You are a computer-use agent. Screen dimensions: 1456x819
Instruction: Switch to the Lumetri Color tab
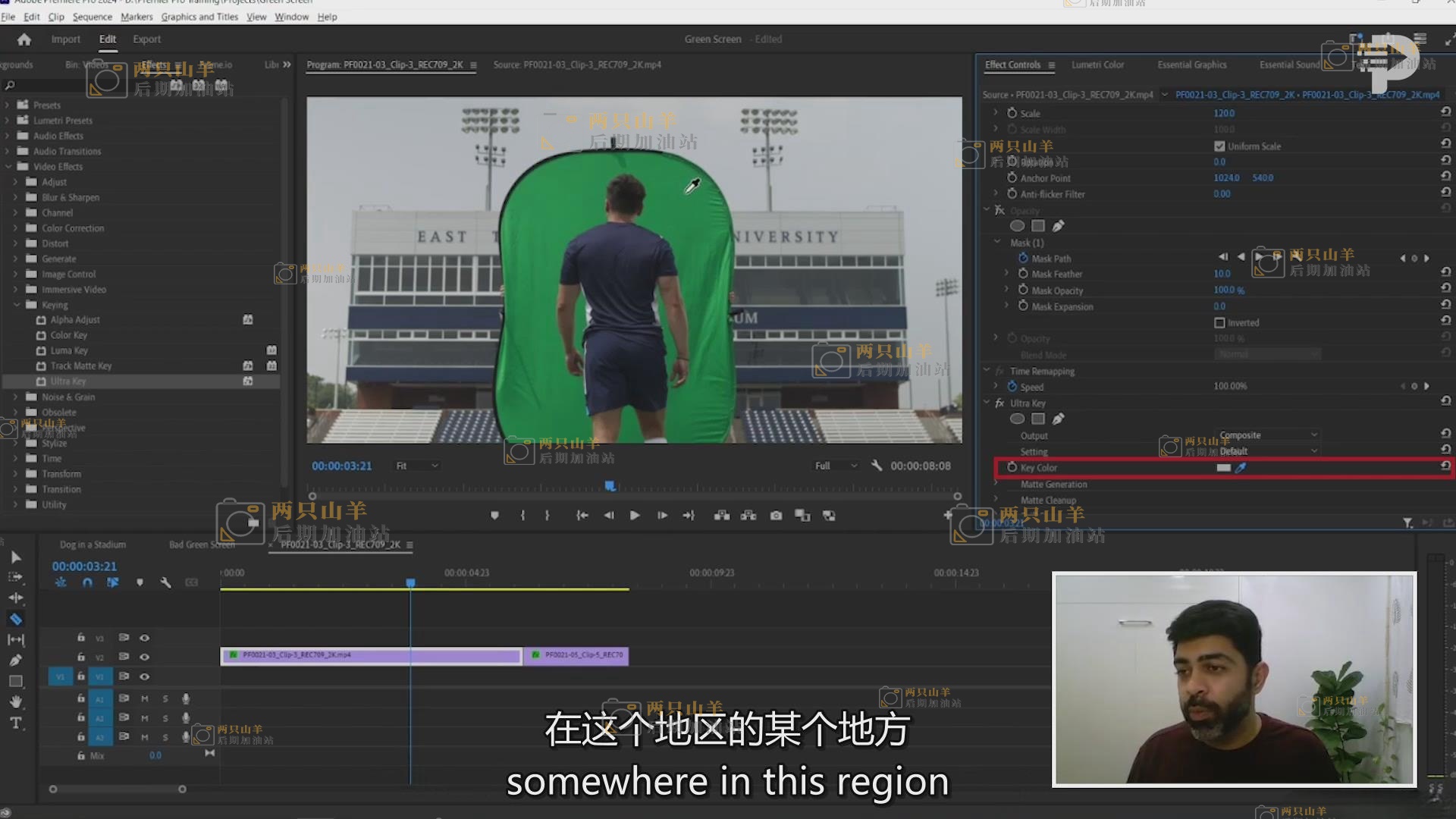(1097, 65)
